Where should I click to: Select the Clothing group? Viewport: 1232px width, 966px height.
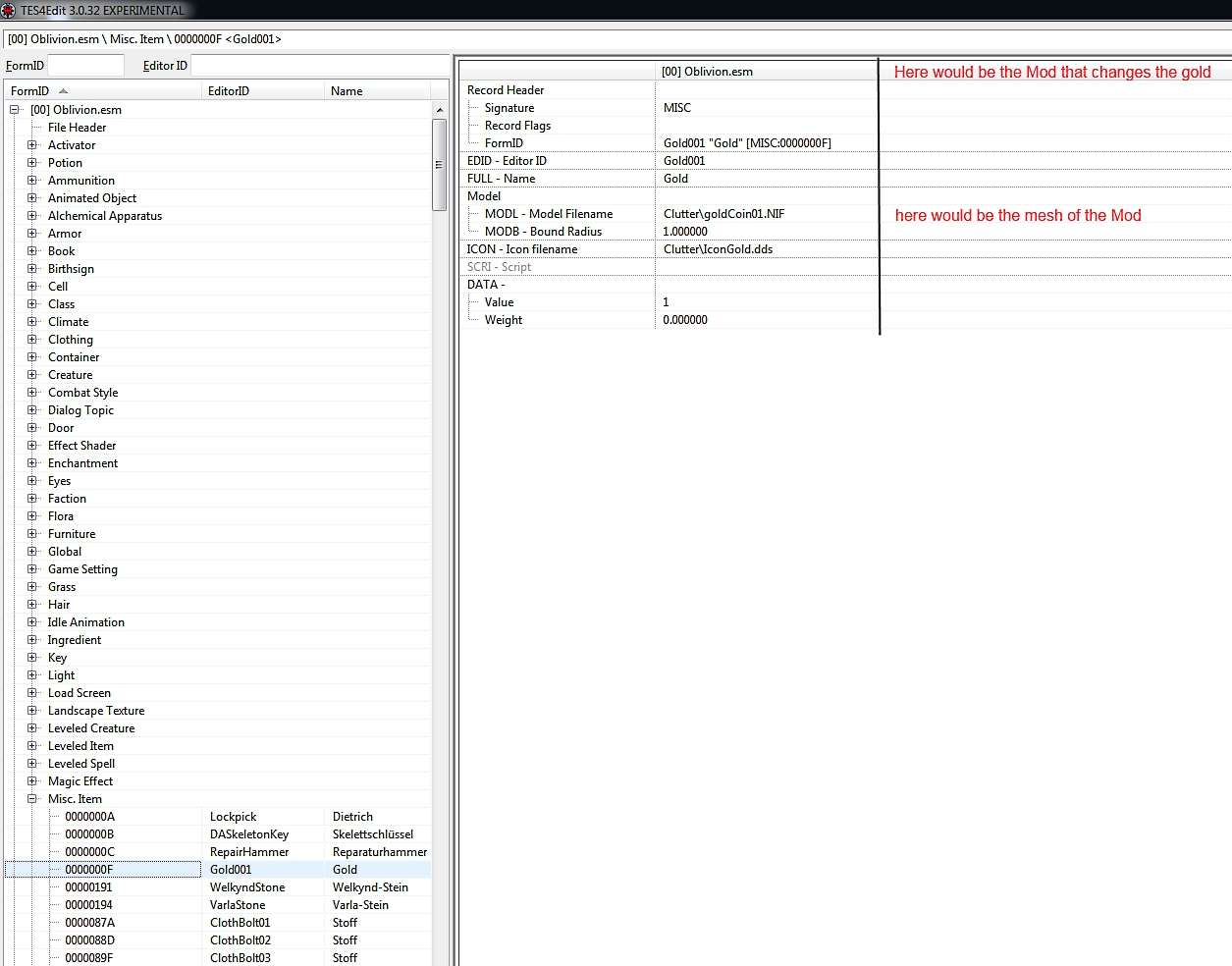click(71, 340)
